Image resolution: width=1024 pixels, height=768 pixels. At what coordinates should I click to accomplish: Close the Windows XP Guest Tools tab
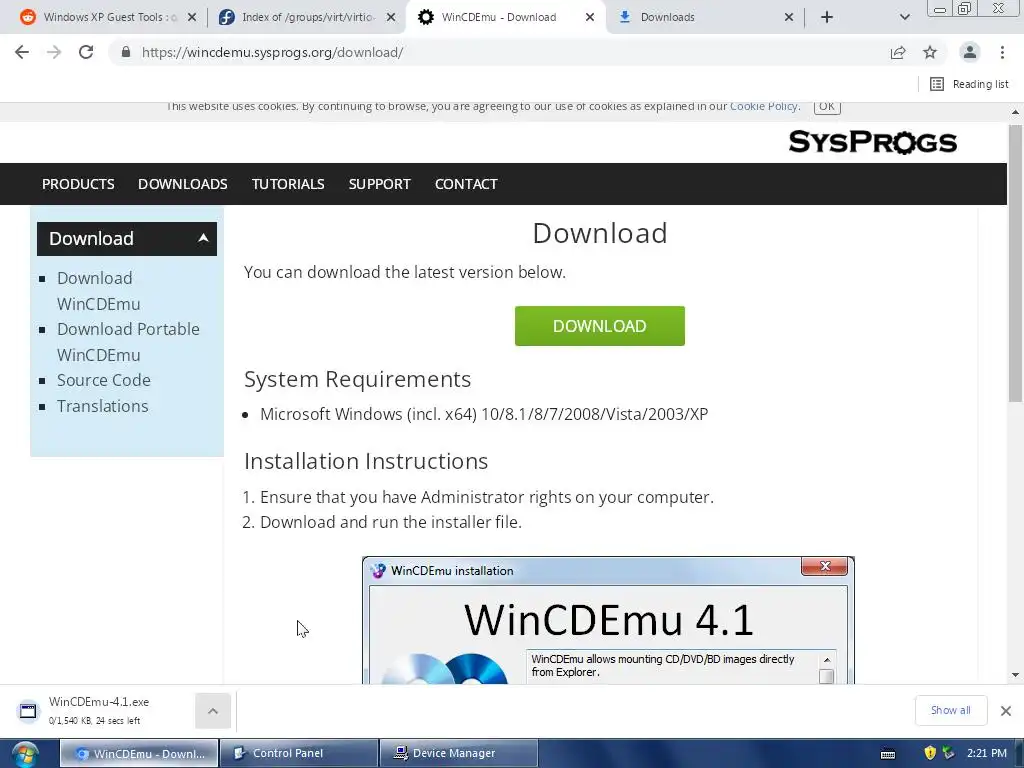click(x=192, y=17)
